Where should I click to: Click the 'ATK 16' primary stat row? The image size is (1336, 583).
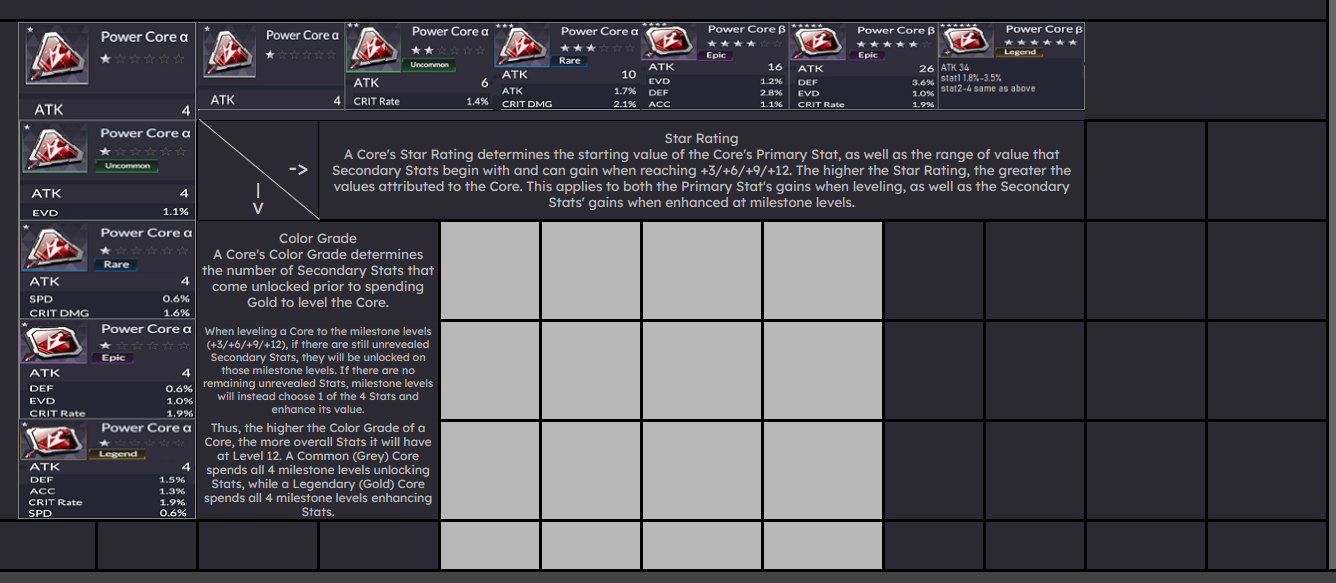tap(715, 67)
